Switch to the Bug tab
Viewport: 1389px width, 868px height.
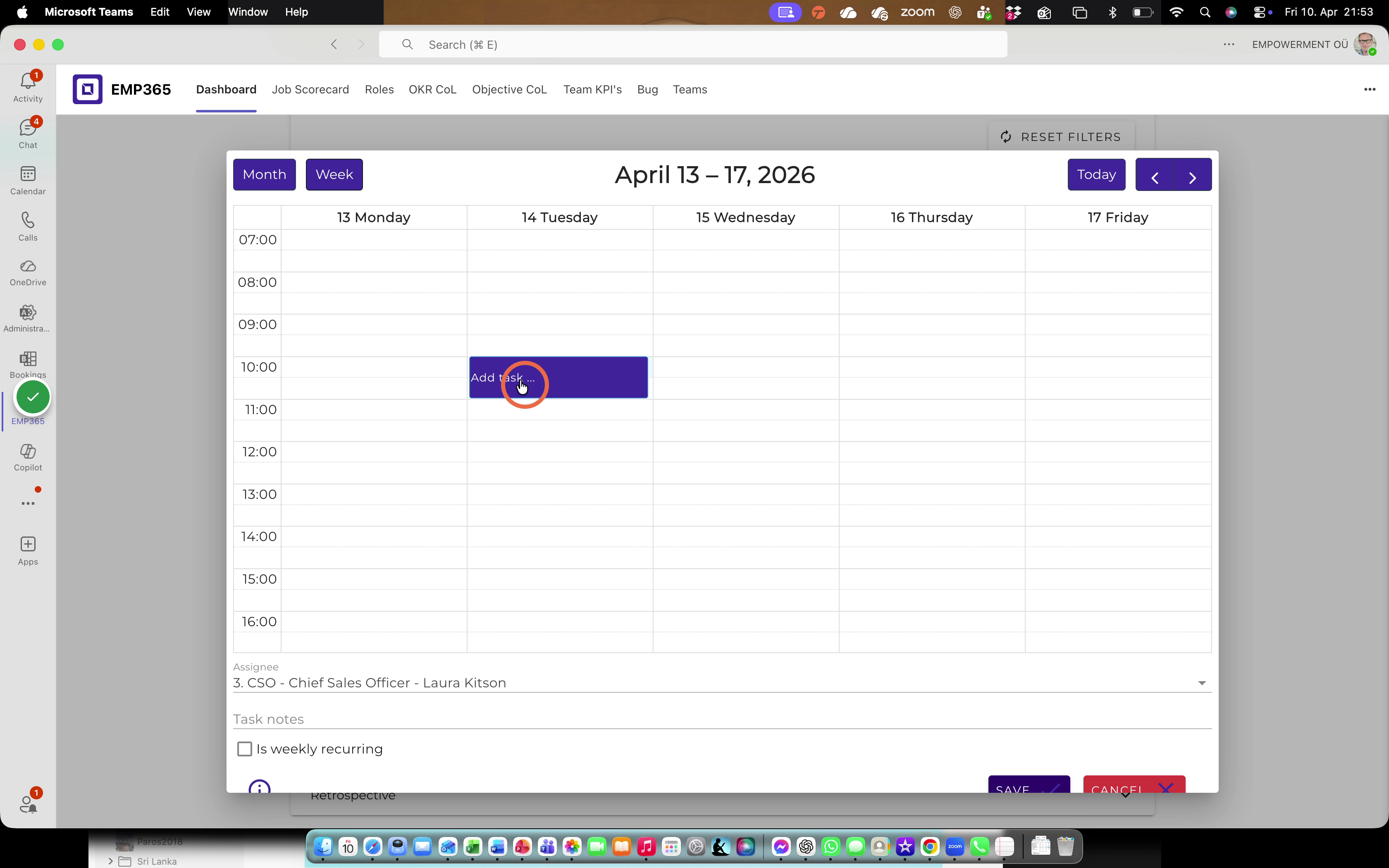[x=647, y=90]
